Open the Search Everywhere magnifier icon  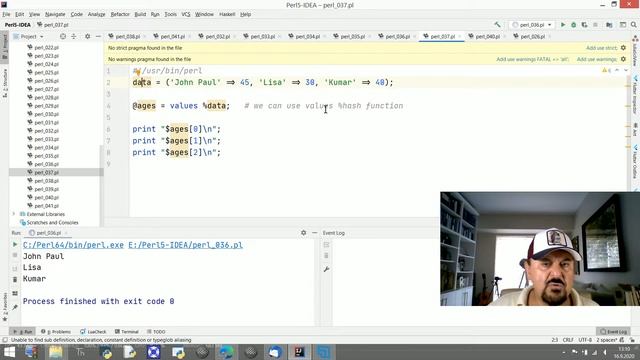pyautogui.click(x=633, y=25)
